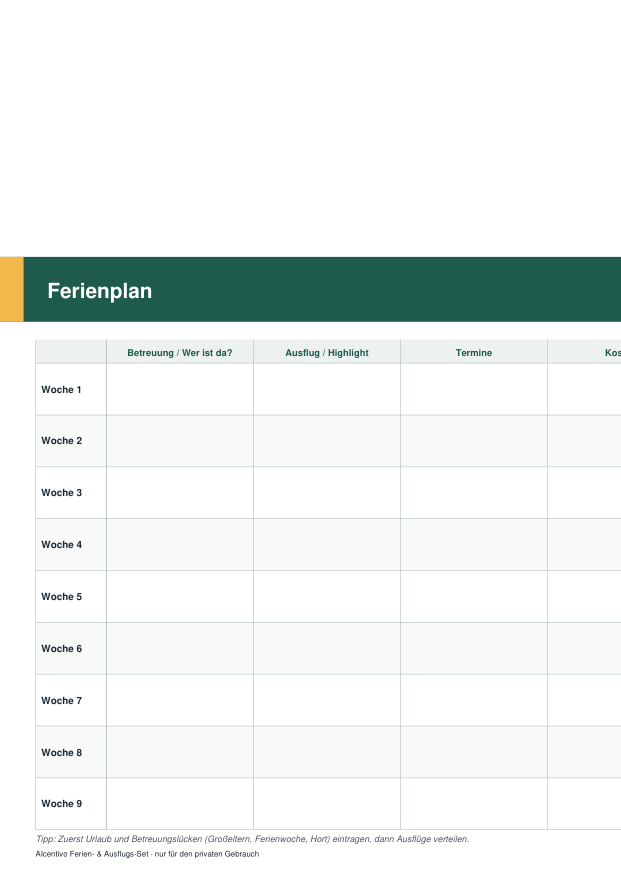Screen dimensions: 621x877
Task: Click the Termine cell for Woche 9
Action: (474, 804)
